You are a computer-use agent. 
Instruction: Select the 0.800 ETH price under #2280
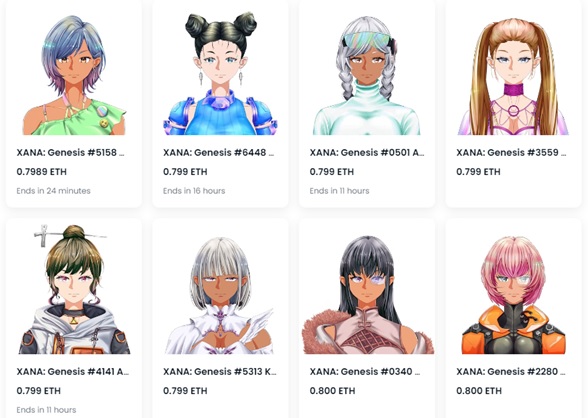[x=479, y=391]
